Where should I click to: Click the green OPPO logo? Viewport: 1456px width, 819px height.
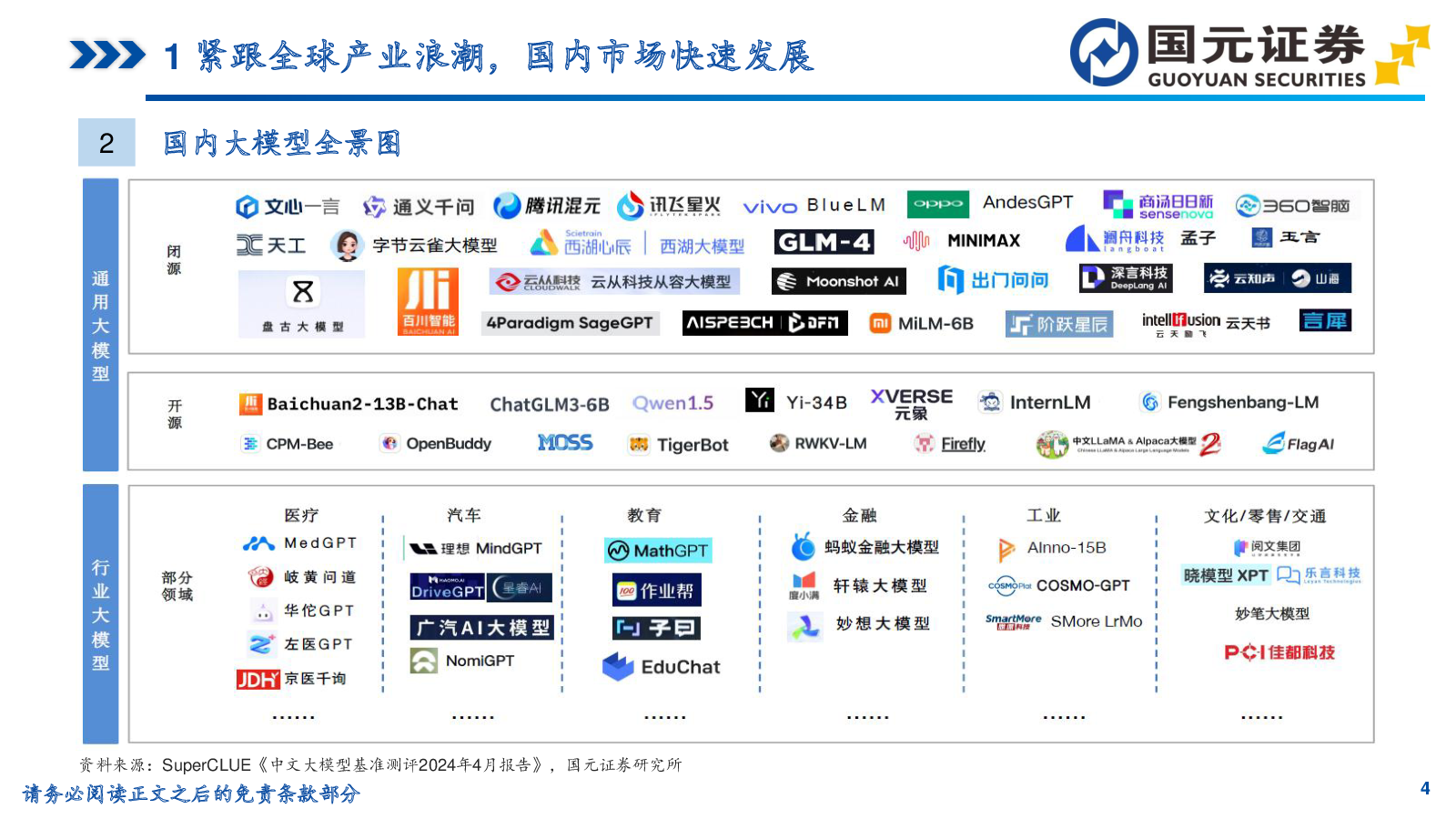(937, 204)
